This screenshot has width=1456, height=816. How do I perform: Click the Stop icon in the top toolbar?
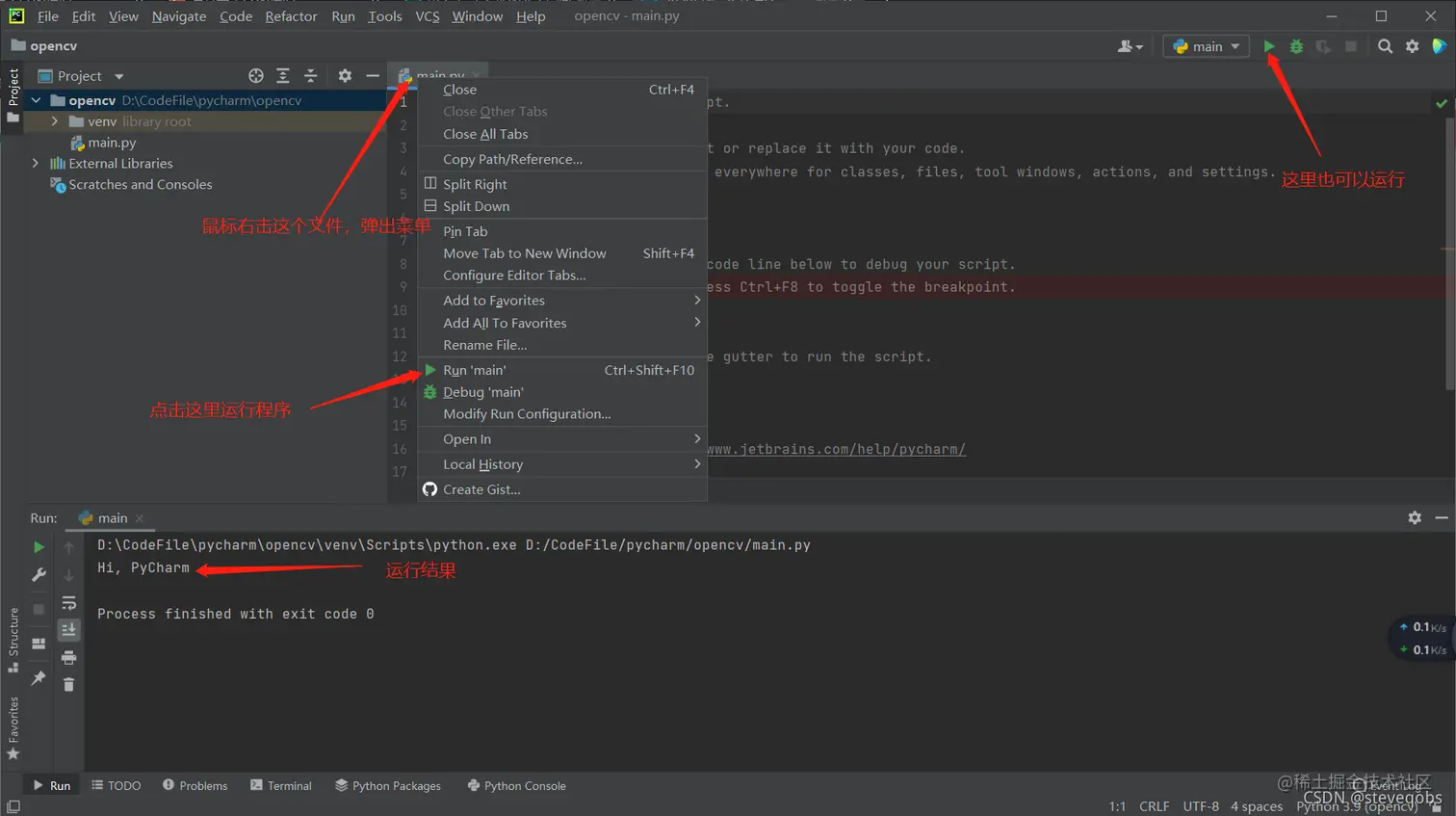pos(1351,46)
